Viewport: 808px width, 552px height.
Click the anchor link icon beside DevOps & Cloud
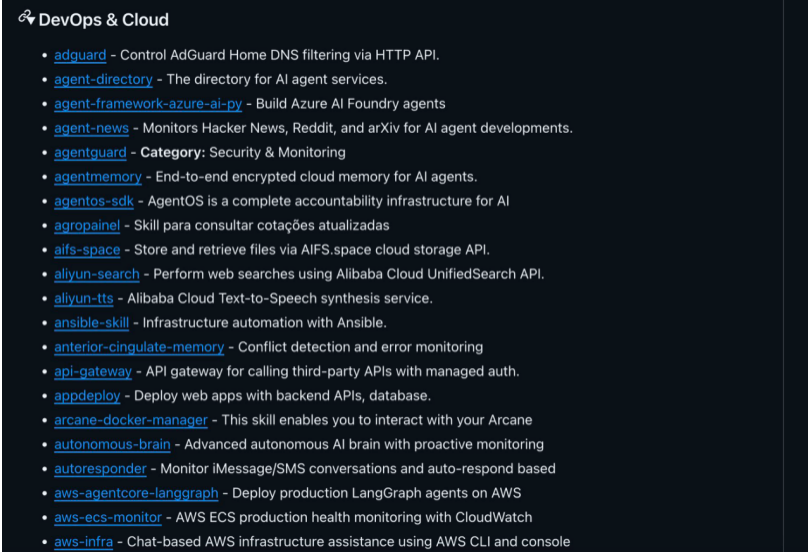tap(23, 18)
